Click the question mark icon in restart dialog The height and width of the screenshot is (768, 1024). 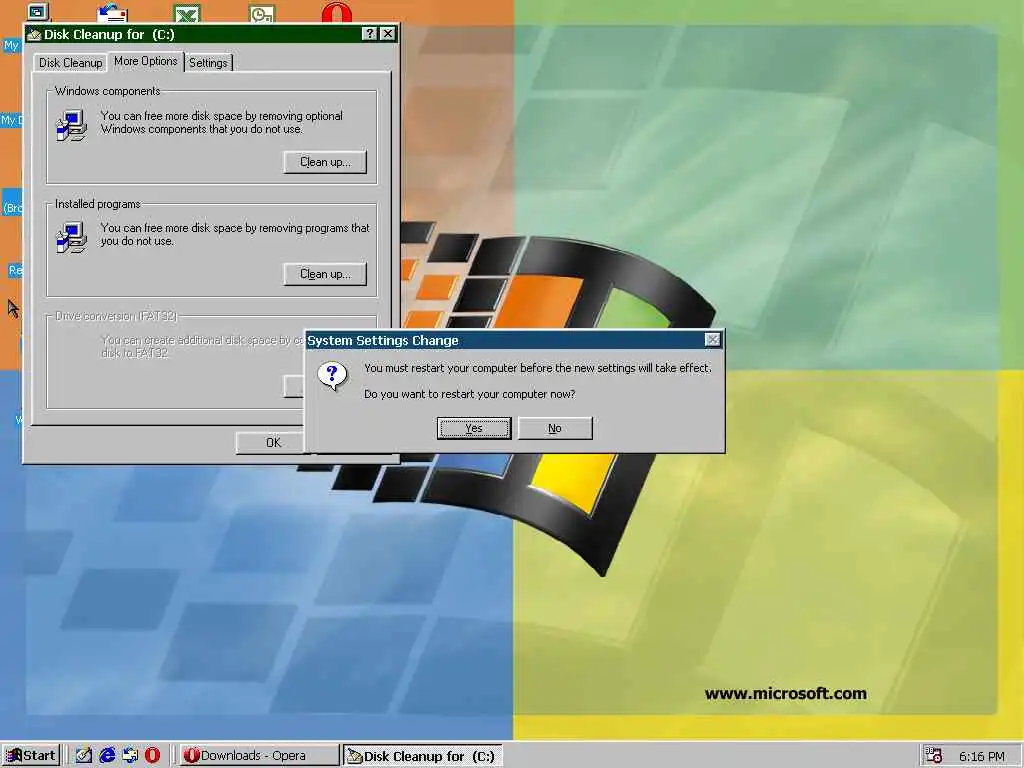click(332, 377)
